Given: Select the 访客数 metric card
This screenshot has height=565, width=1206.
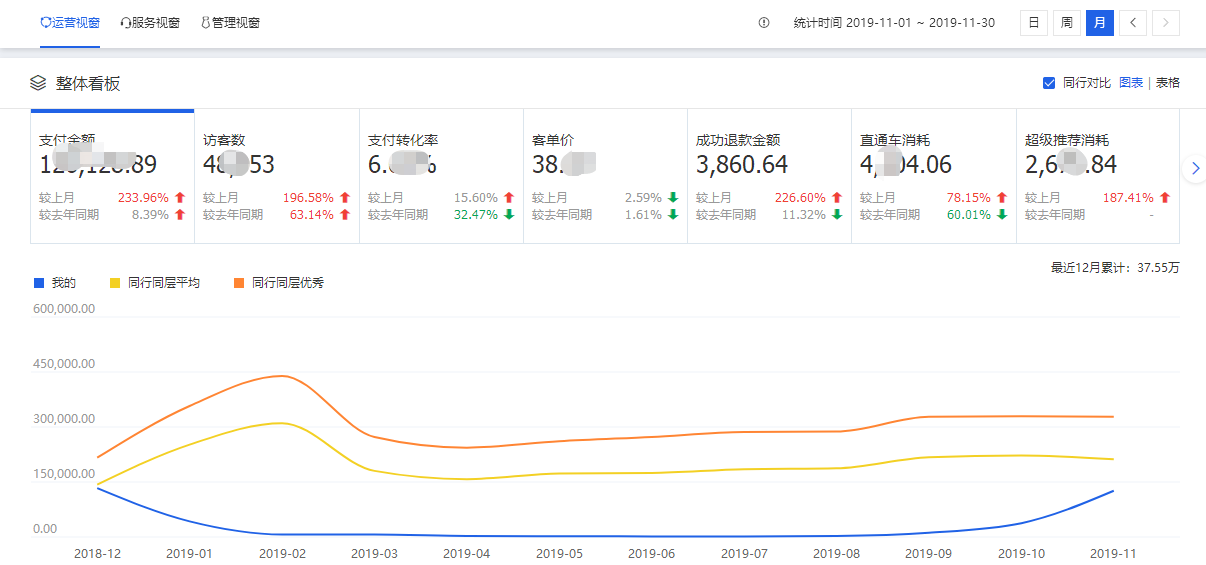Looking at the screenshot, I should coord(277,176).
